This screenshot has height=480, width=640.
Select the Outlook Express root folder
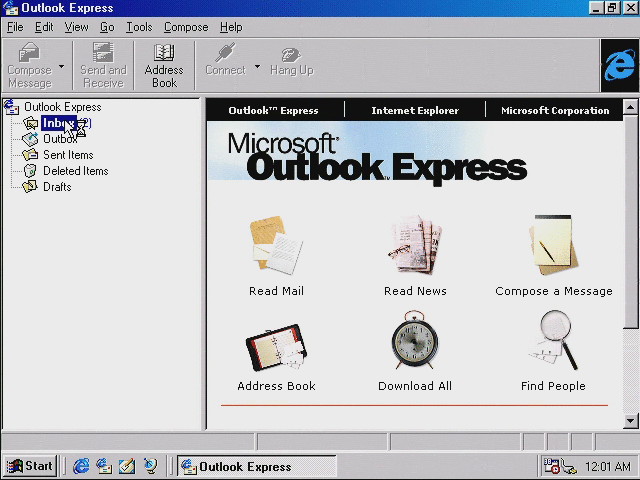tap(62, 107)
